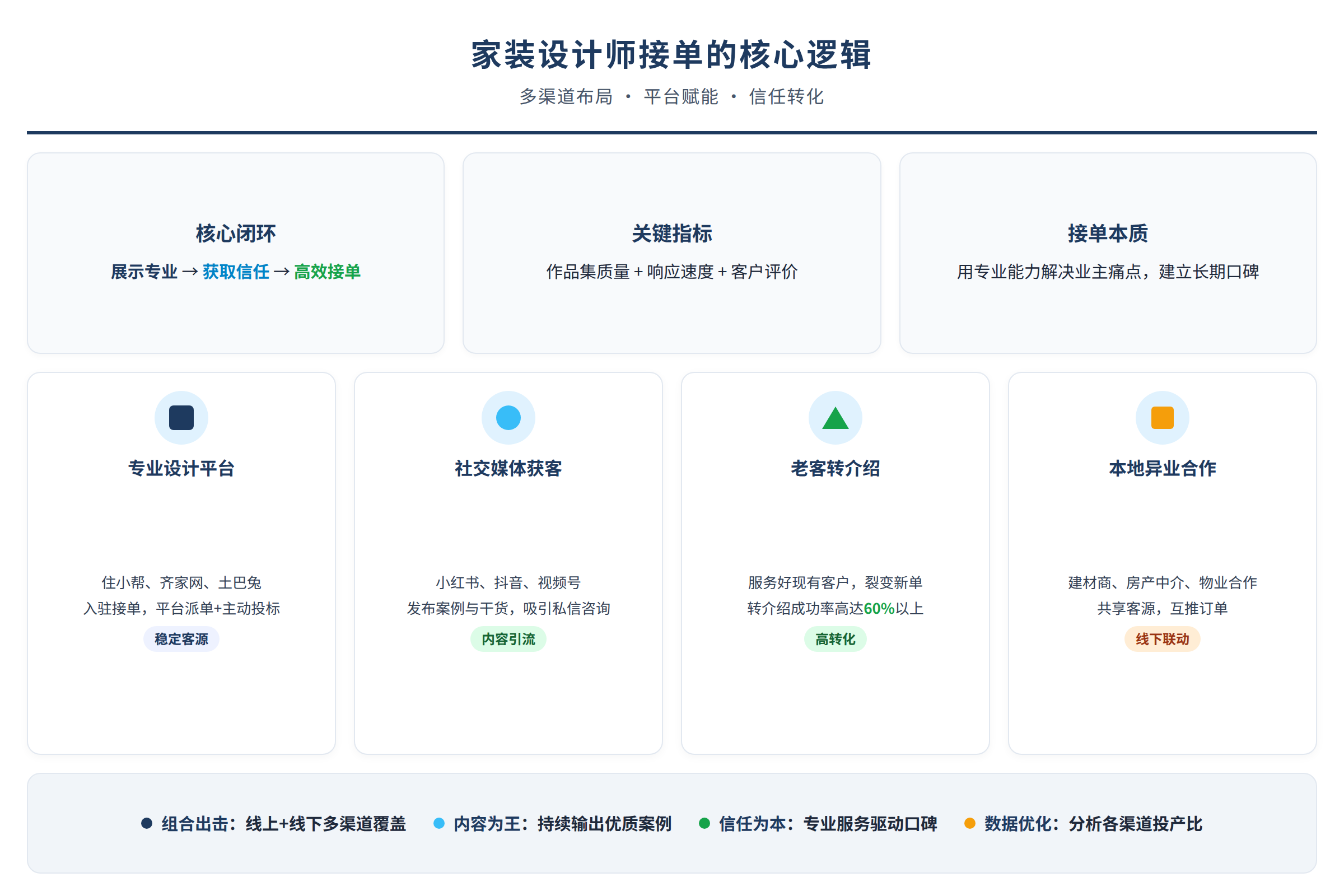Click the 专业设计平台 heading
The image size is (1344, 896).
point(181,468)
